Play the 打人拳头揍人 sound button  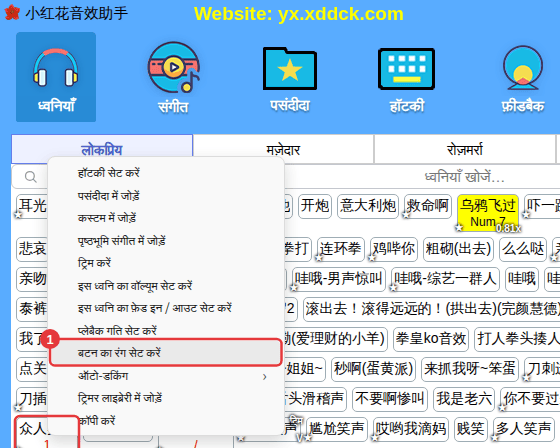click(x=517, y=339)
